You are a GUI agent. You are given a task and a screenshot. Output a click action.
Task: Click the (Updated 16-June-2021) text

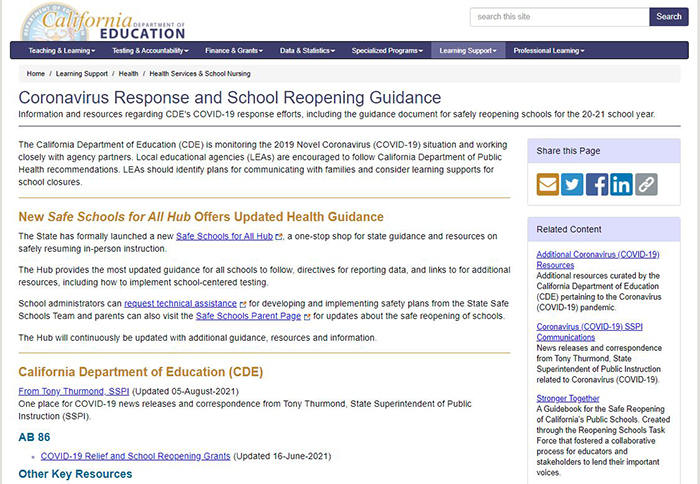[x=282, y=456]
